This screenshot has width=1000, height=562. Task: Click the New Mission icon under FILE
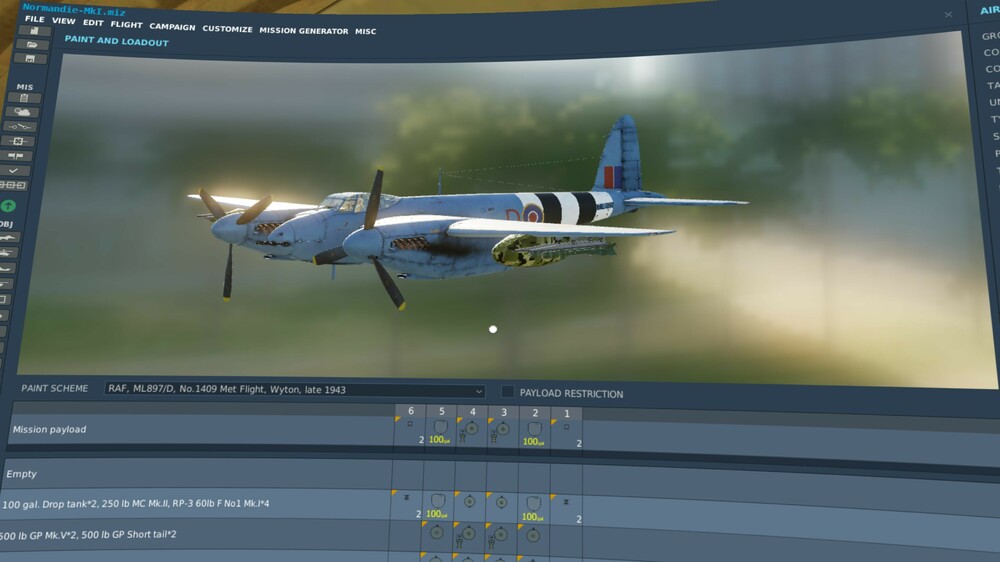[34, 31]
